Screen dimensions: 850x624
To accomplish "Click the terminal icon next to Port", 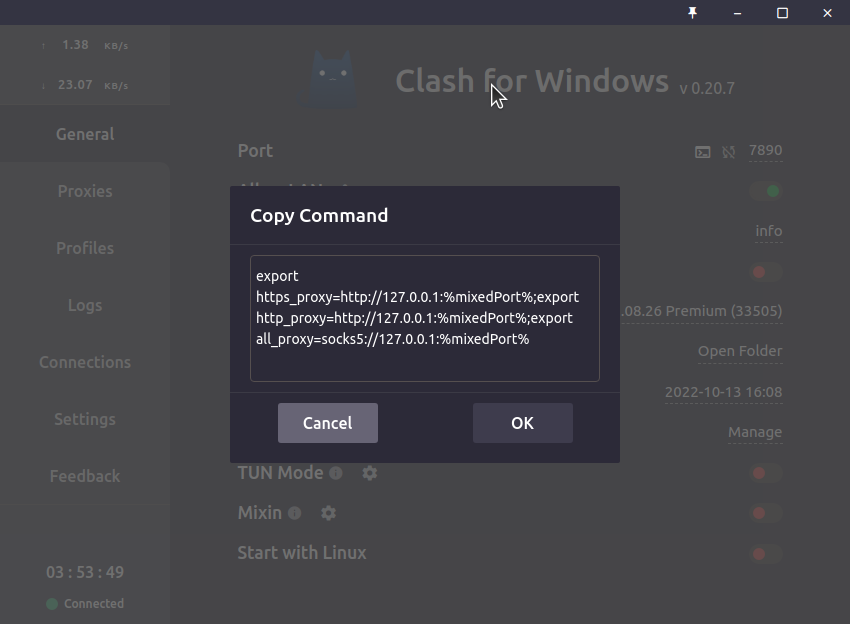I will pyautogui.click(x=703, y=152).
